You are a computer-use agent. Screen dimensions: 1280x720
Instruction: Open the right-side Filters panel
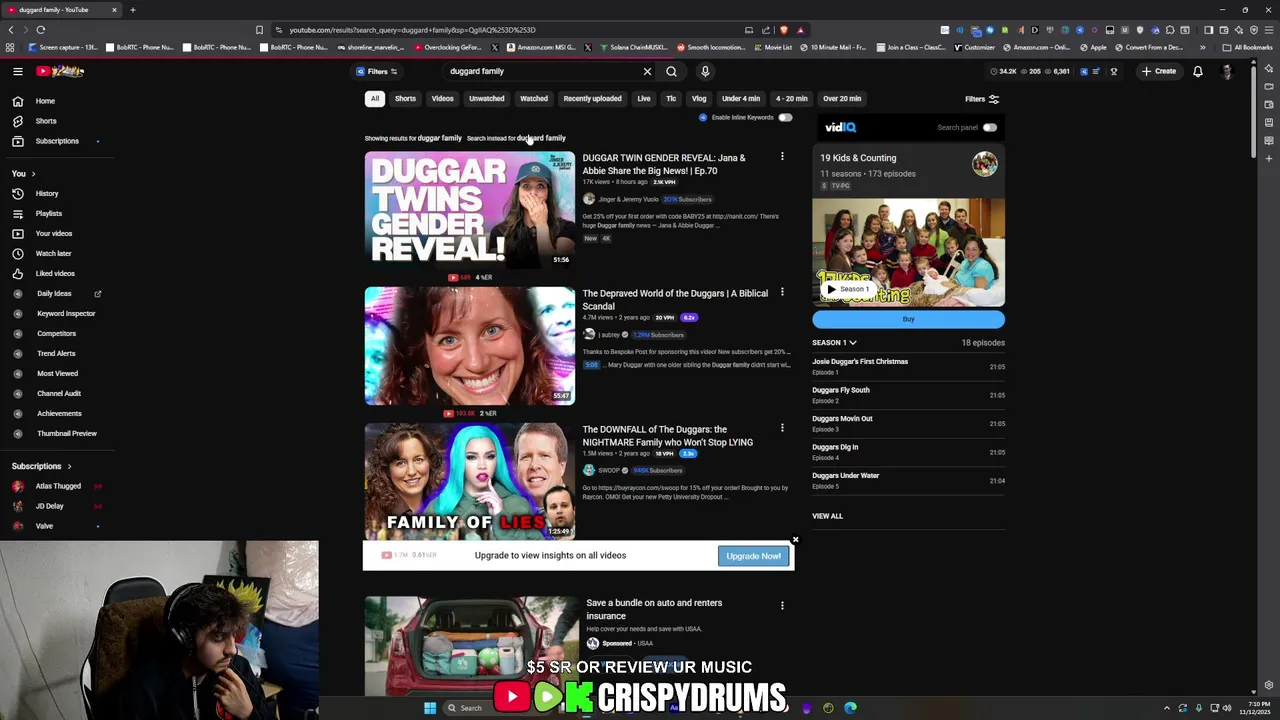pos(981,99)
